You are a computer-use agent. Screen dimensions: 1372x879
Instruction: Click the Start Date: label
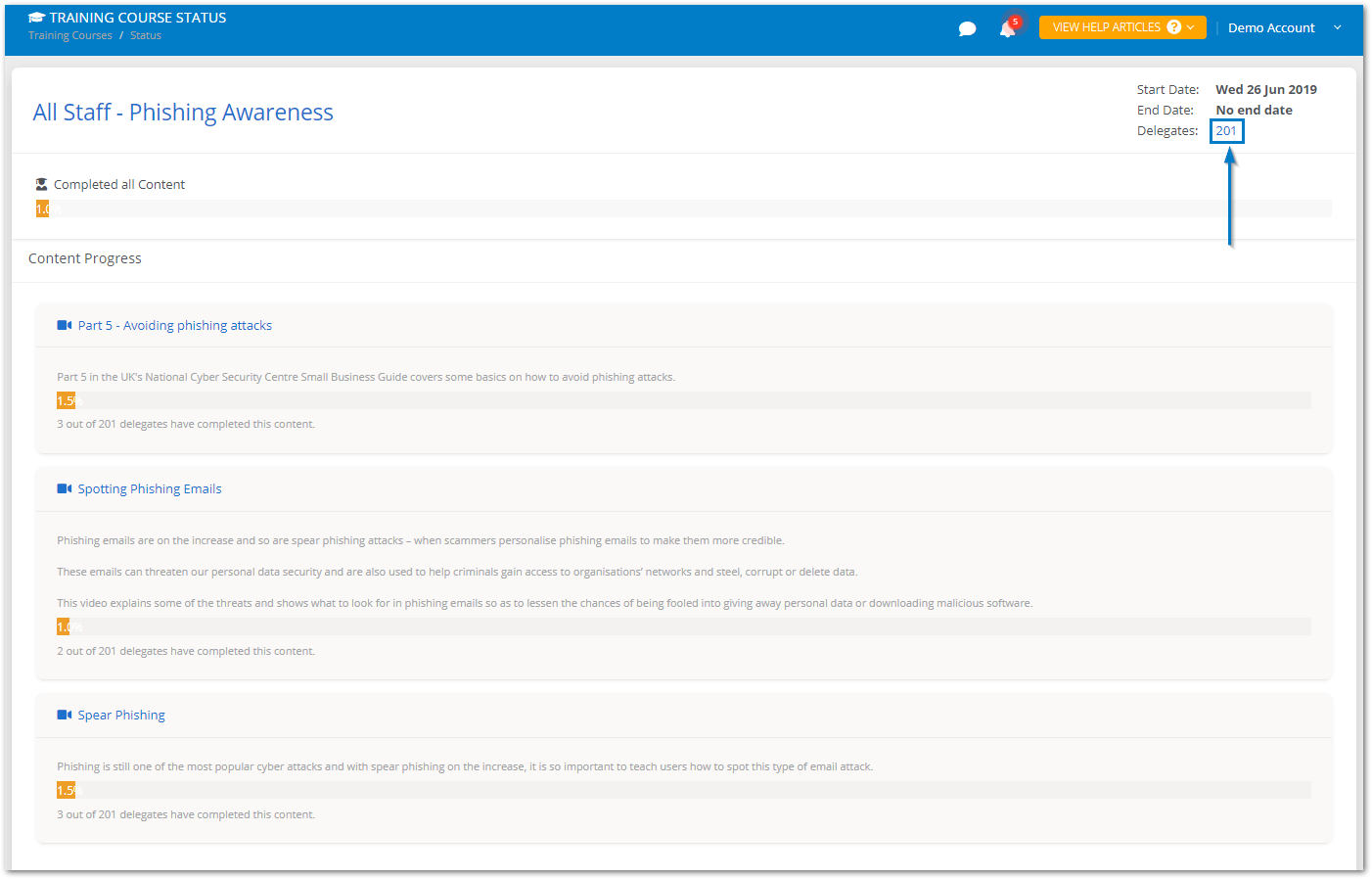click(1167, 89)
